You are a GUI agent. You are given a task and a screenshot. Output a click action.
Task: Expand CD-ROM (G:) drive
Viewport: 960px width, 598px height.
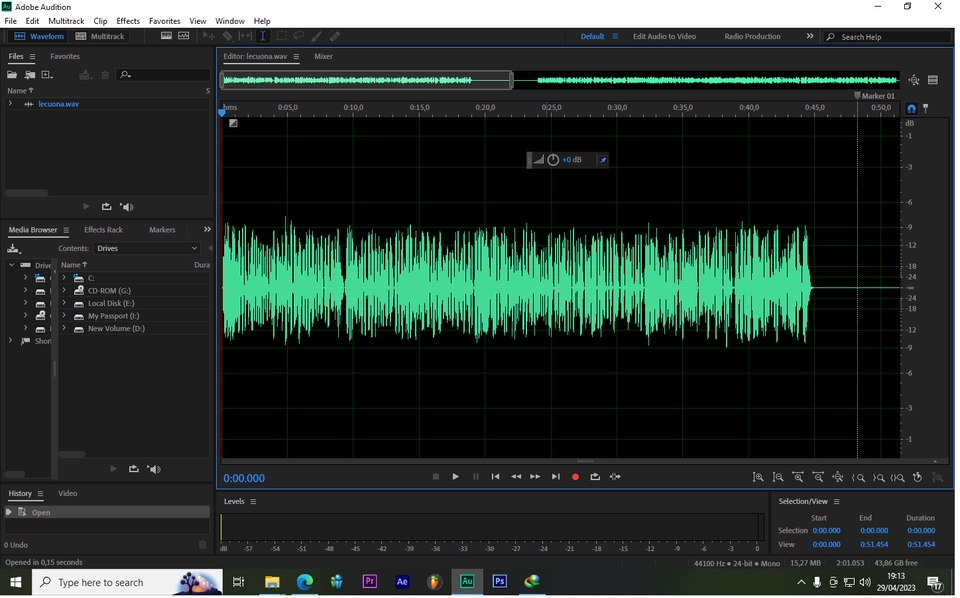coord(64,291)
